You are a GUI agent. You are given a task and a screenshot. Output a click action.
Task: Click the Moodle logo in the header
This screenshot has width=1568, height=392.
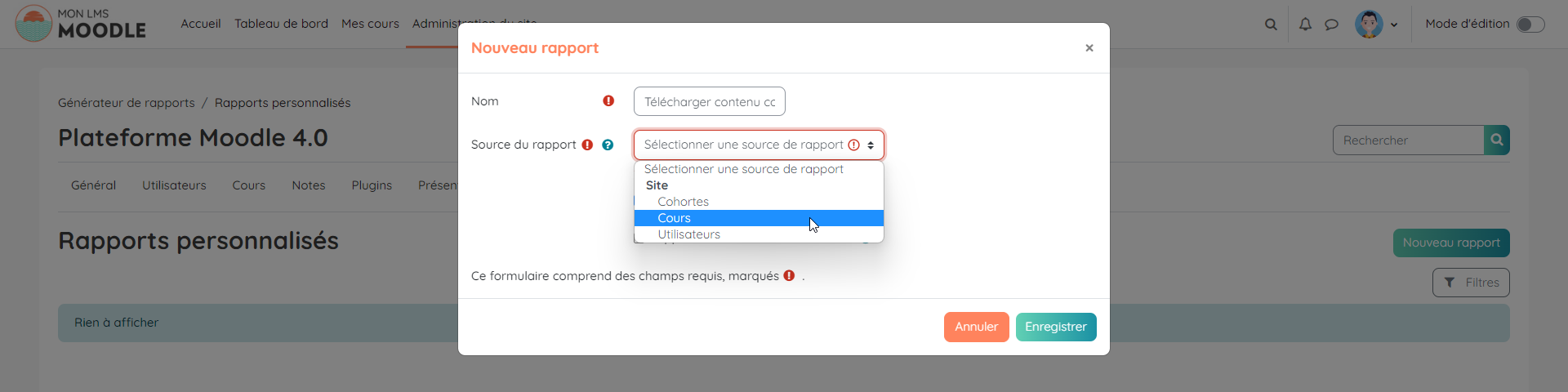coord(80,24)
